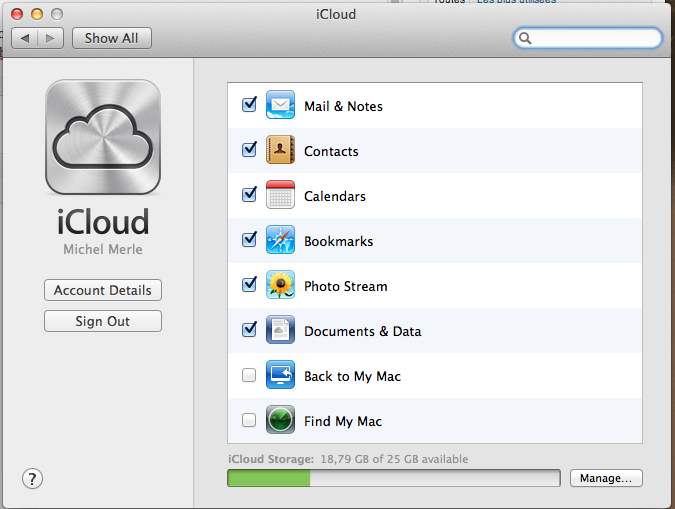Uncheck Documents & Data checkbox
Screen dimensions: 675x509
(249, 330)
